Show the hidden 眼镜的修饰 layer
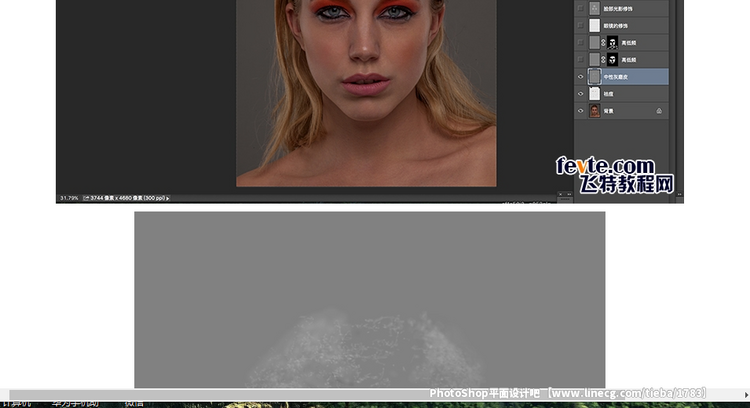The width and height of the screenshot is (750, 408). pyautogui.click(x=581, y=26)
